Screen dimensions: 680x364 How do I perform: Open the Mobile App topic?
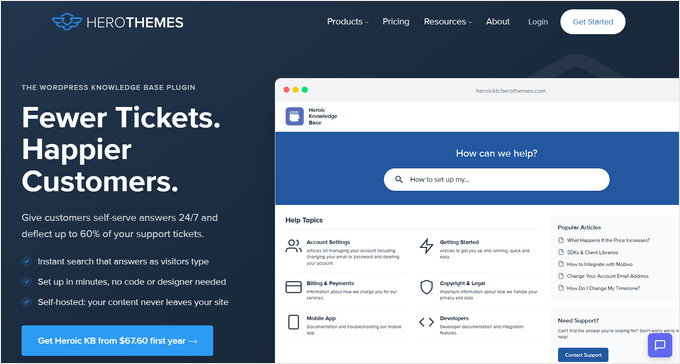[x=321, y=318]
